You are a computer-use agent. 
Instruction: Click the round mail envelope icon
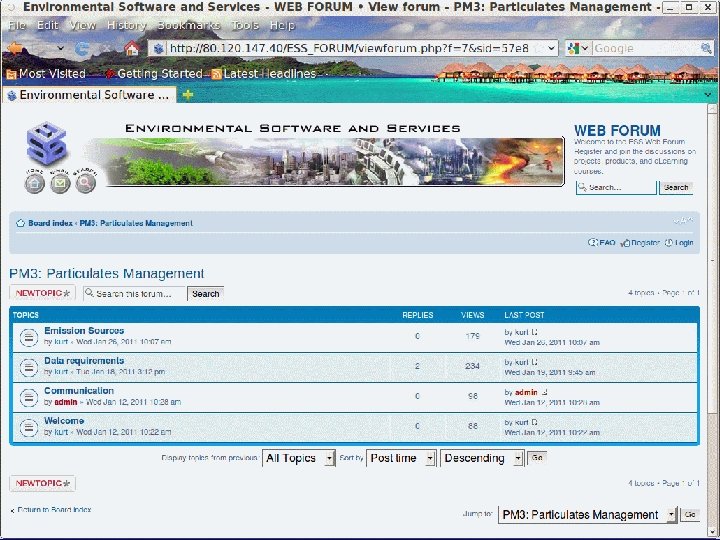tap(60, 183)
